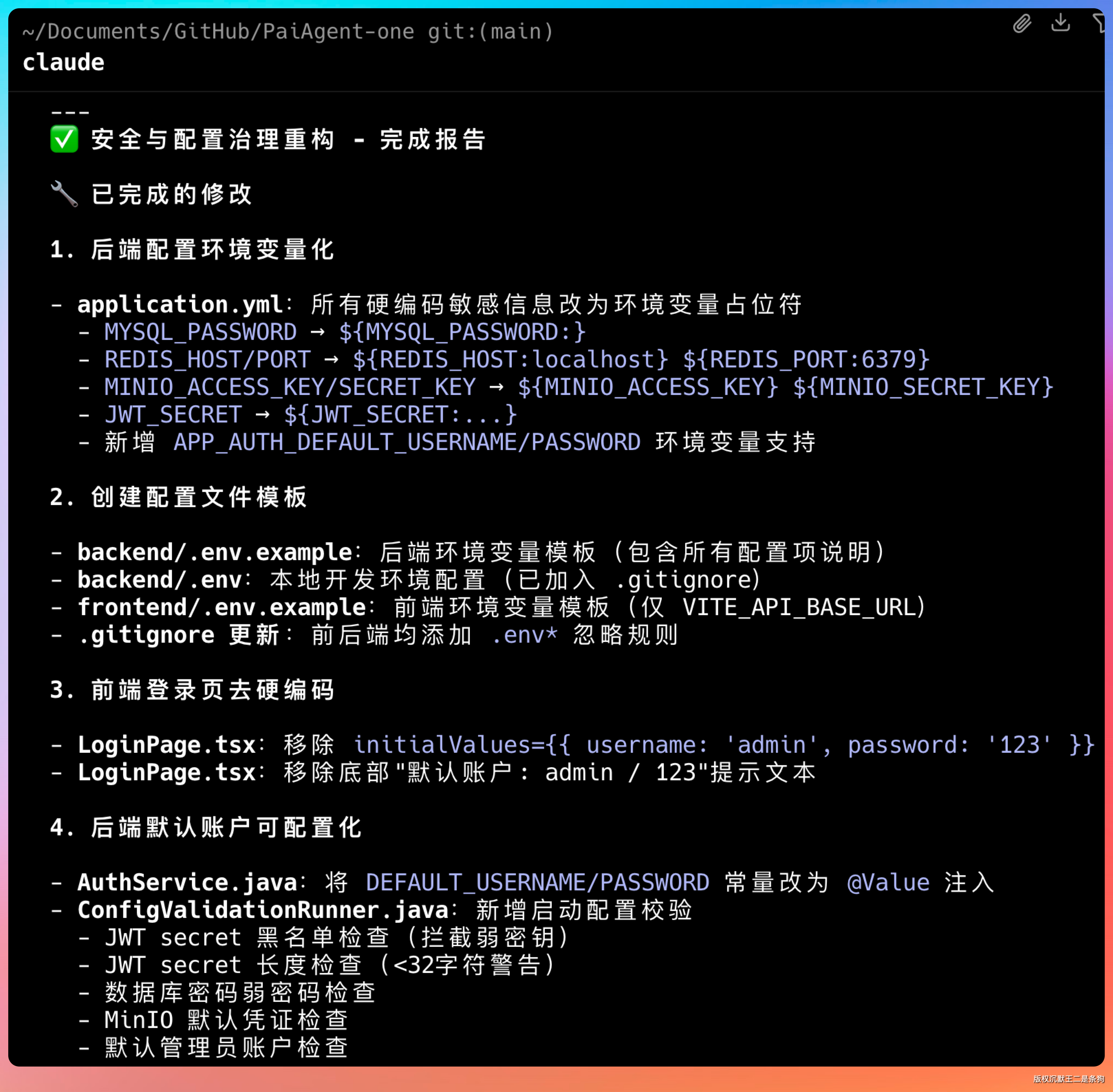Click the @Value annotation text
The width and height of the screenshot is (1113, 1092).
click(888, 883)
